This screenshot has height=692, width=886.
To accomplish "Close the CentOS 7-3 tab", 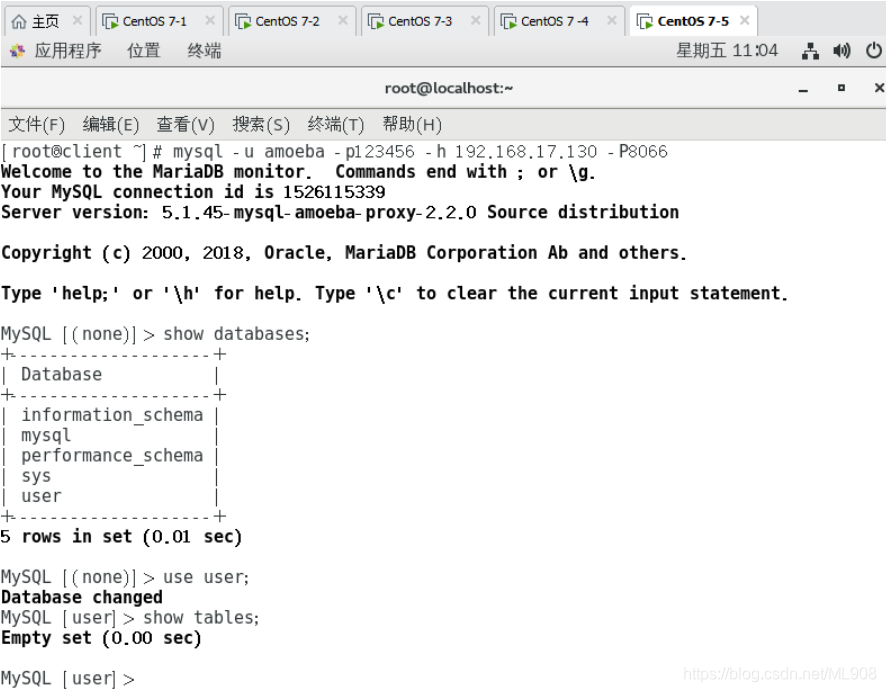I will (476, 21).
